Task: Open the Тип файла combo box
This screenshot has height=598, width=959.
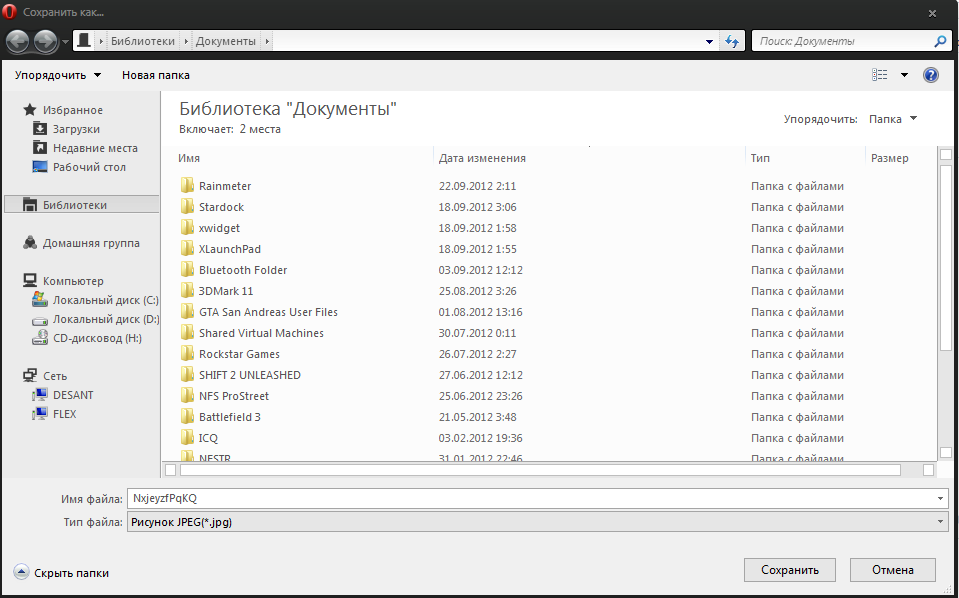Action: tap(538, 522)
